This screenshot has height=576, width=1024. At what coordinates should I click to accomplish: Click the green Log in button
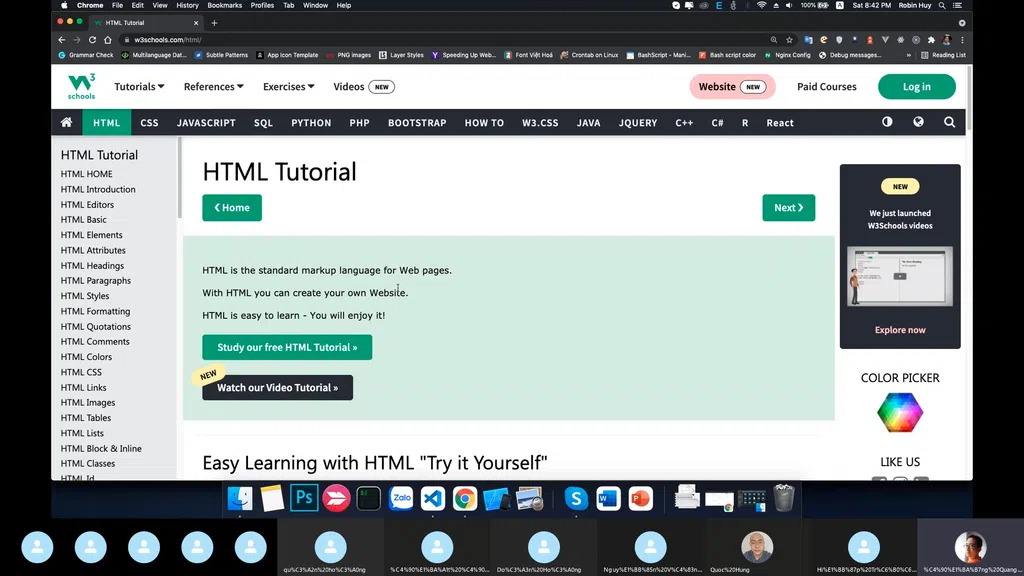(x=916, y=86)
